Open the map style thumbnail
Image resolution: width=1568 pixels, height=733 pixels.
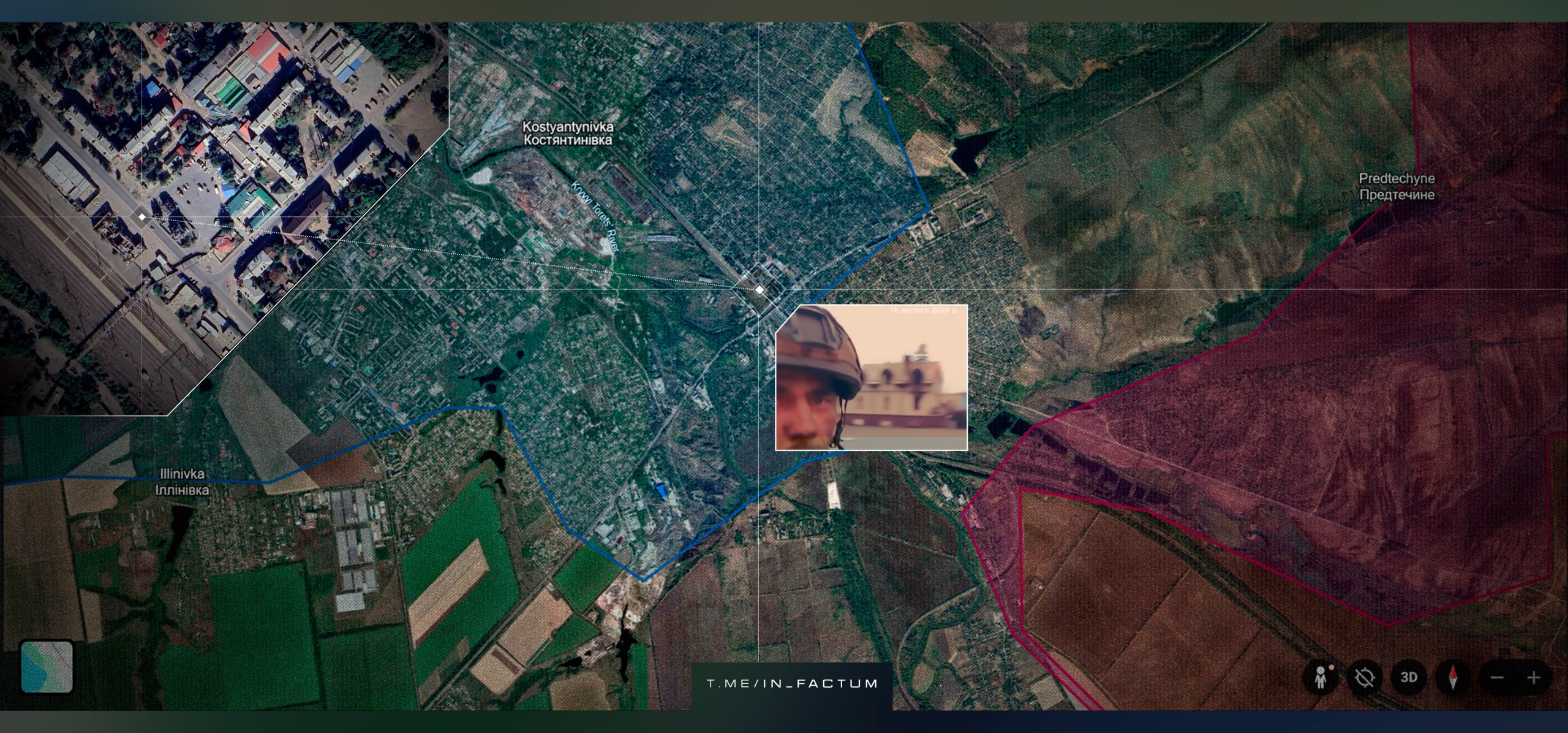pos(47,667)
